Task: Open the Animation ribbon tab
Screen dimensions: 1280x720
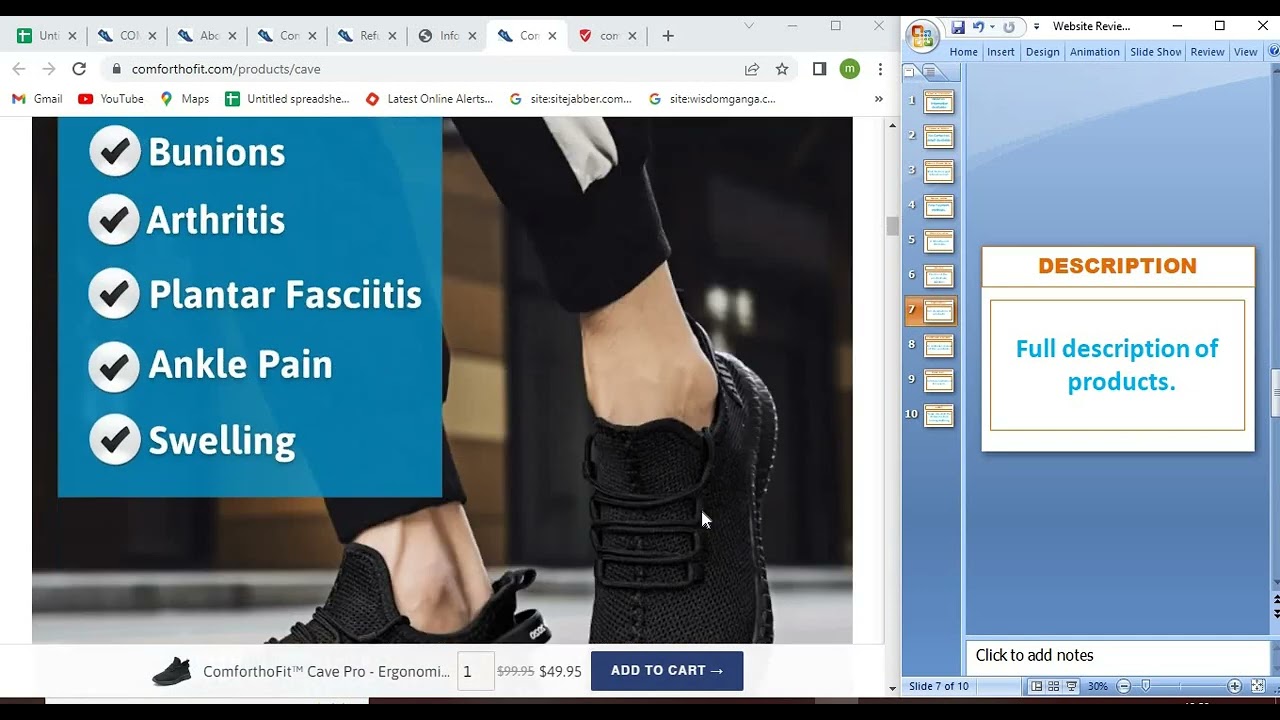Action: [1094, 52]
